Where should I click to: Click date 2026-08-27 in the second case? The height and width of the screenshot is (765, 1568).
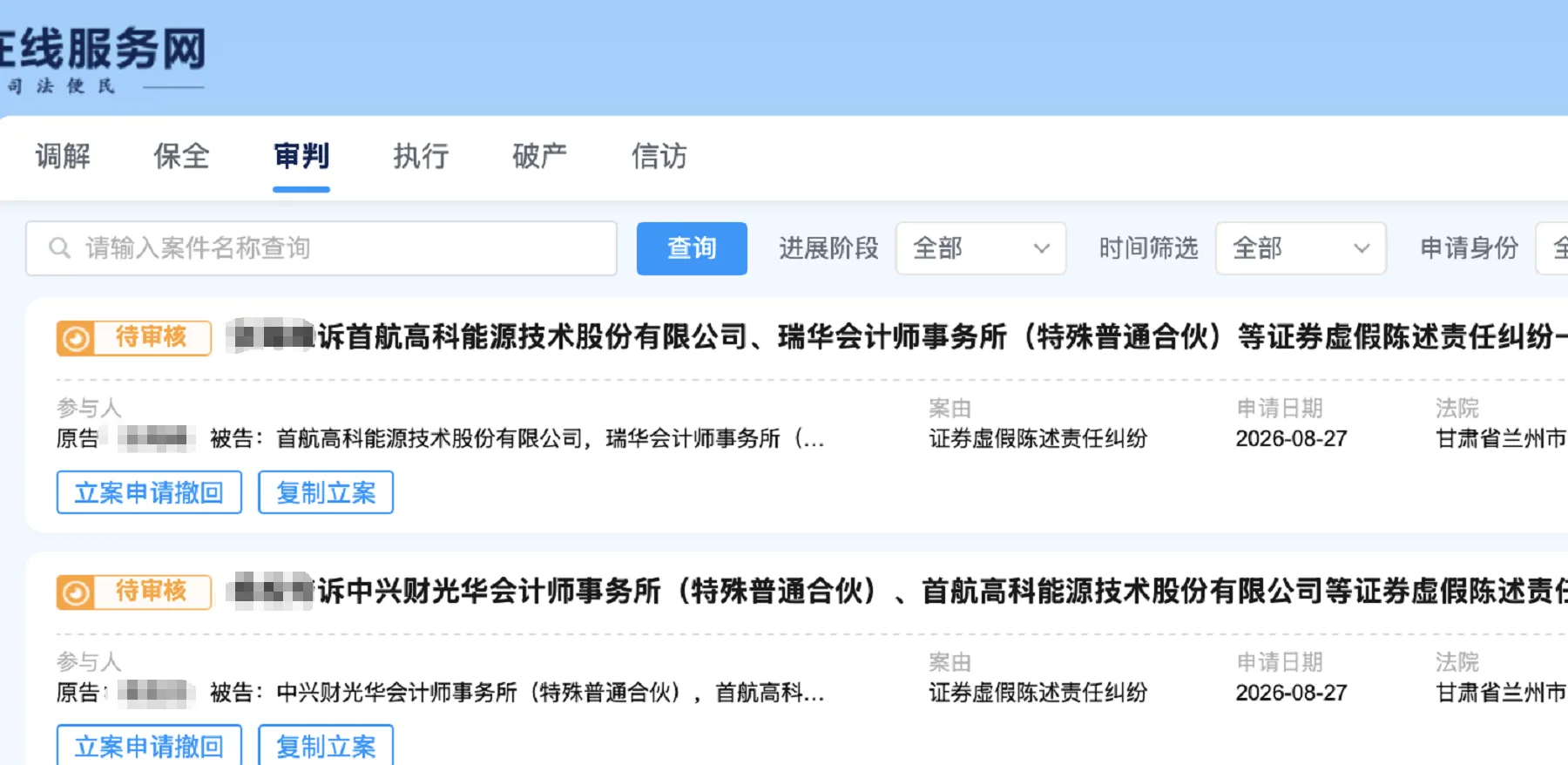click(x=1291, y=693)
